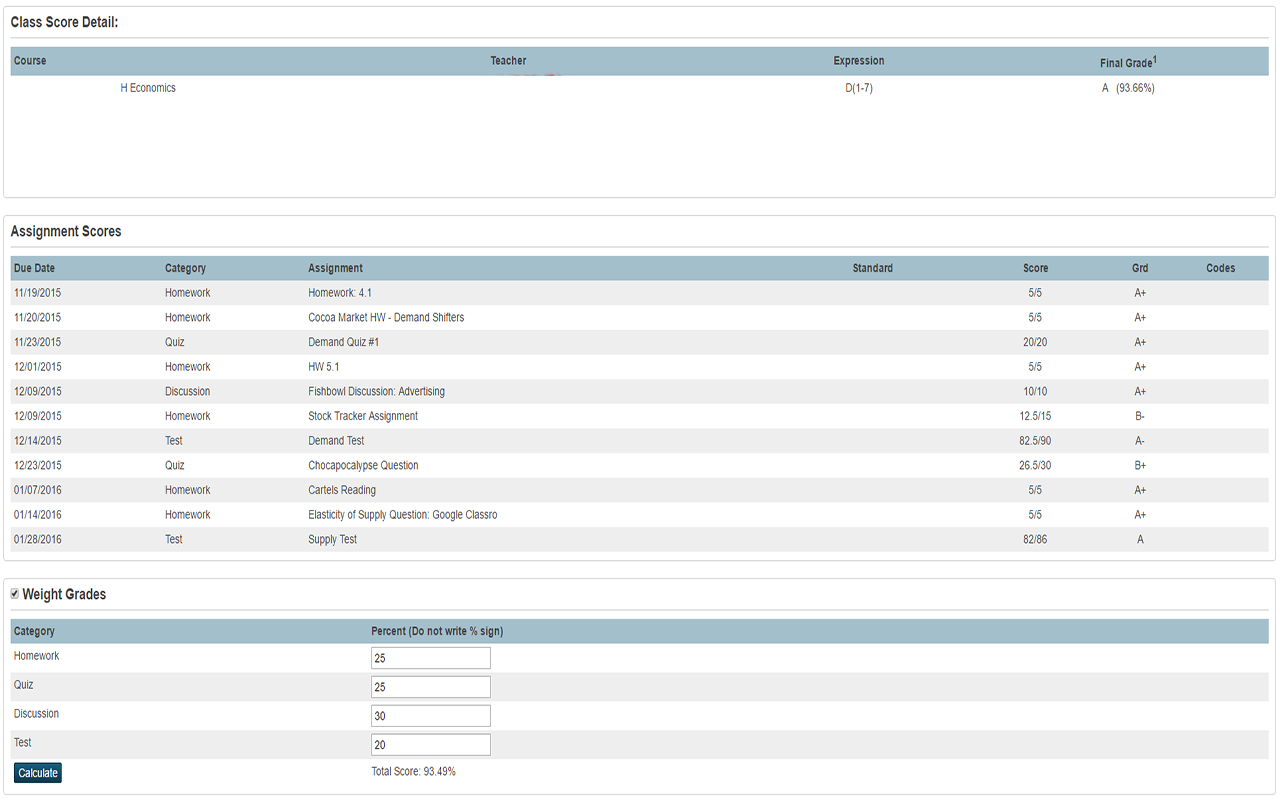
Task: Click the Score column header
Action: pos(1036,268)
